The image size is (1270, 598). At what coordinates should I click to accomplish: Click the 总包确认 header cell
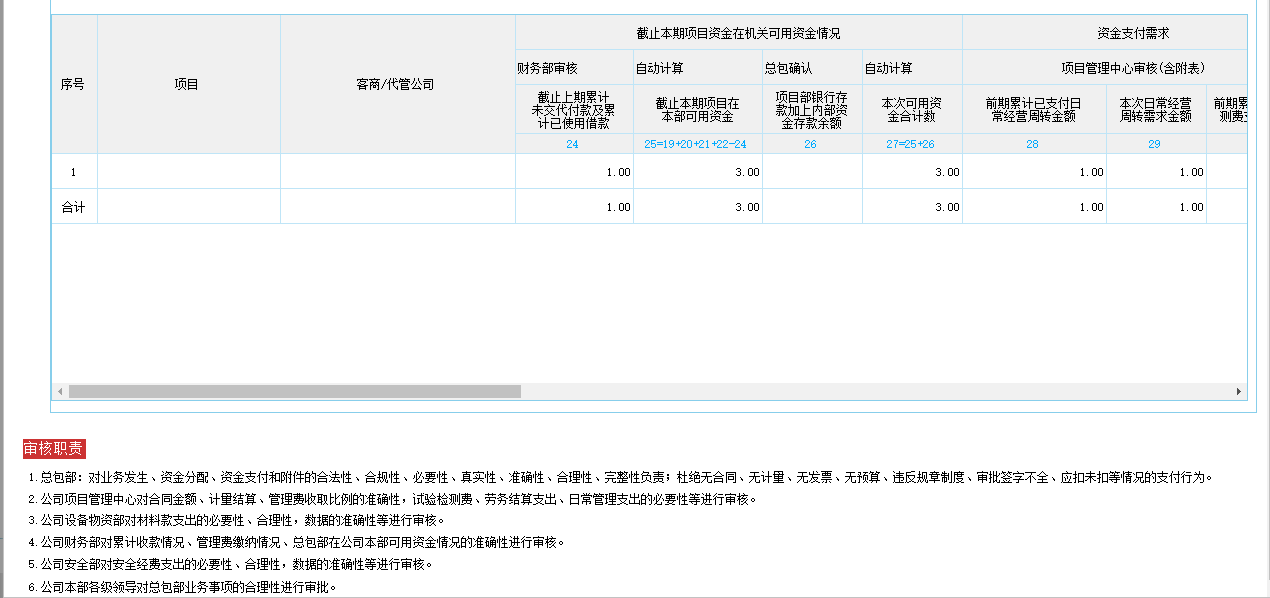click(x=788, y=68)
